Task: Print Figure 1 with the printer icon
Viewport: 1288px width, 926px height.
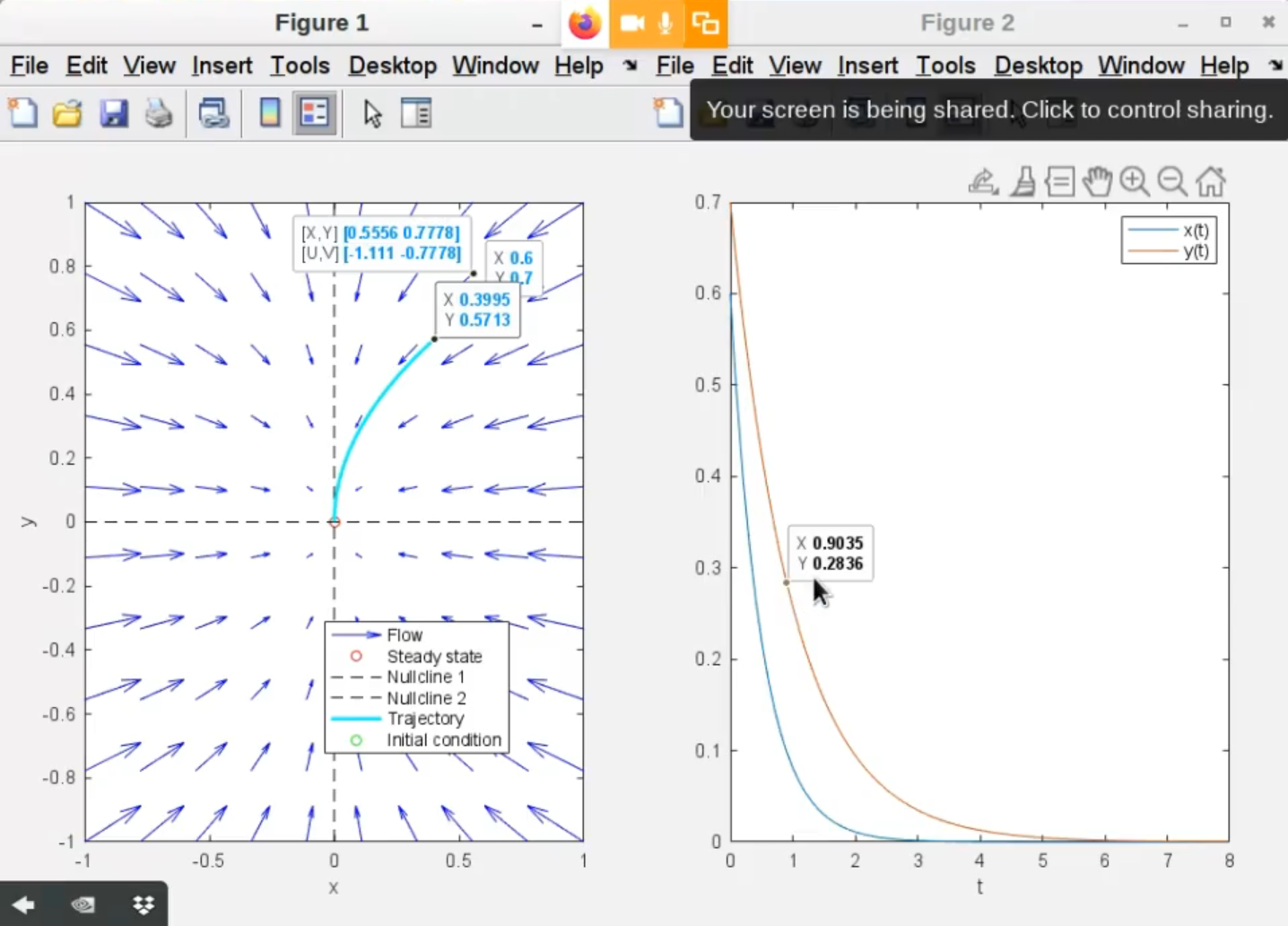Action: 159,113
